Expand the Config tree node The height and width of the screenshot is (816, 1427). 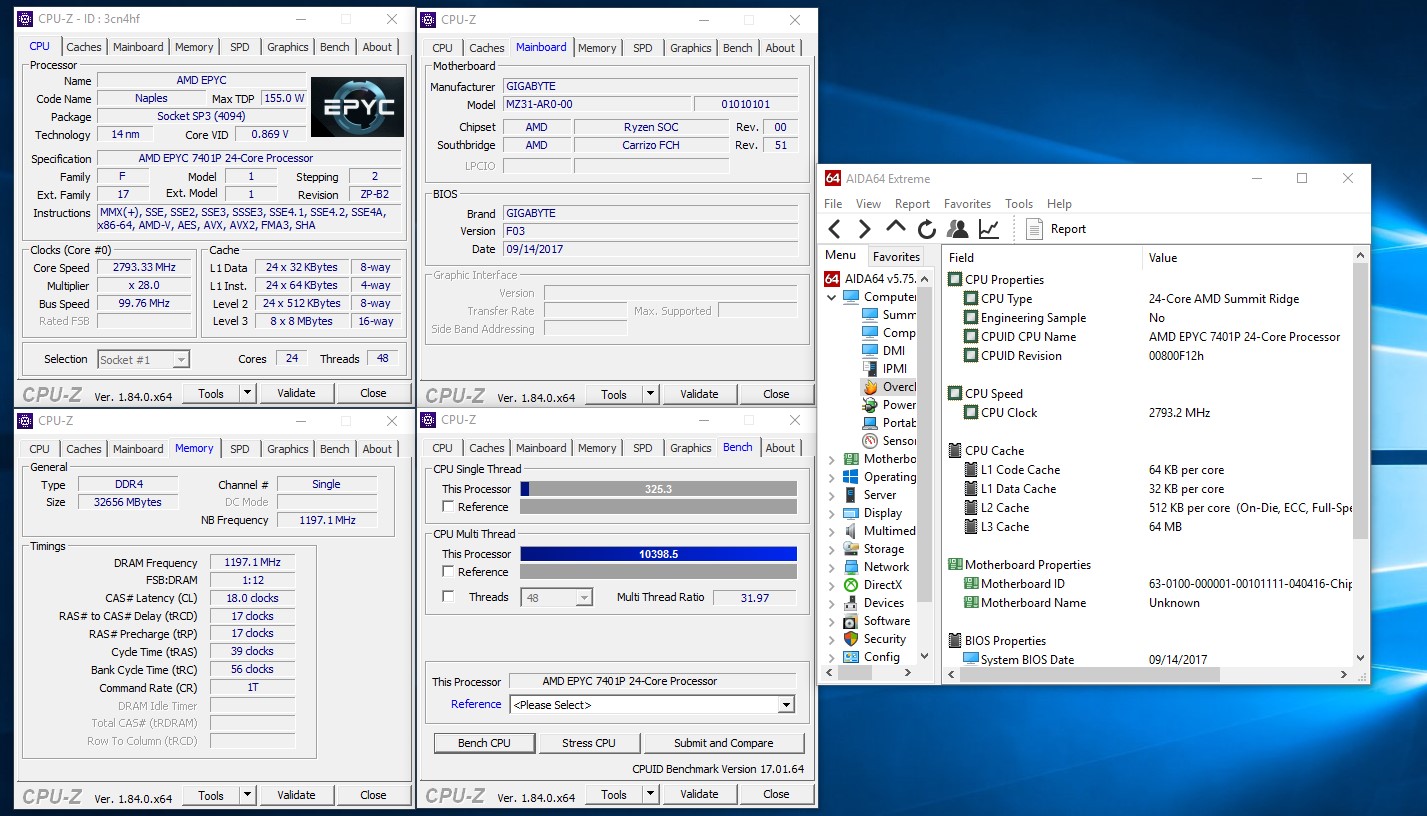pos(831,657)
